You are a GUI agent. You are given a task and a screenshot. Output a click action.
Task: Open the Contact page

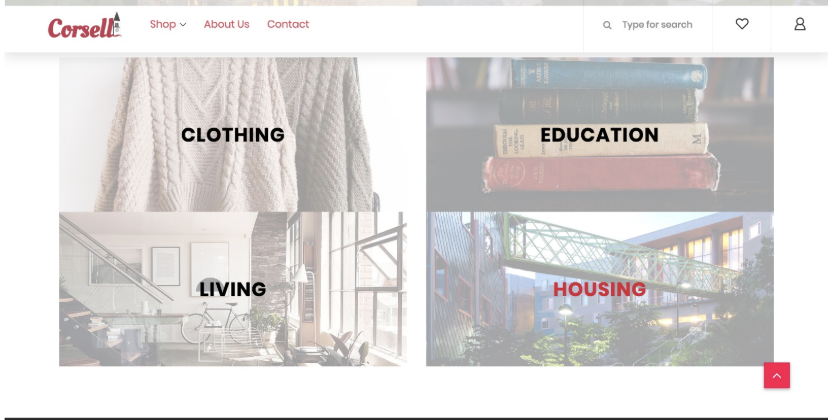click(x=288, y=24)
